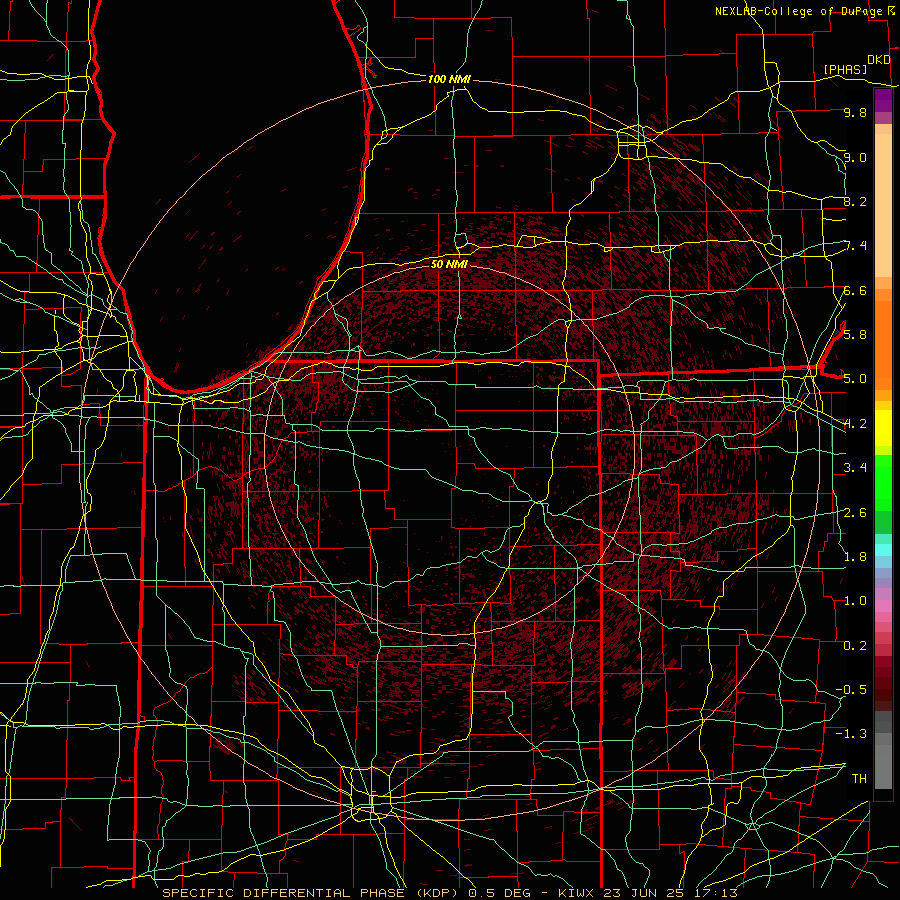Click the TH label at the bottom of the color scale
The image size is (900, 900).
tap(859, 778)
